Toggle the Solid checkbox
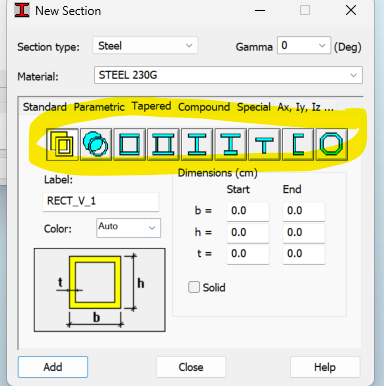Viewport: 384px width, 386px height. [194, 287]
